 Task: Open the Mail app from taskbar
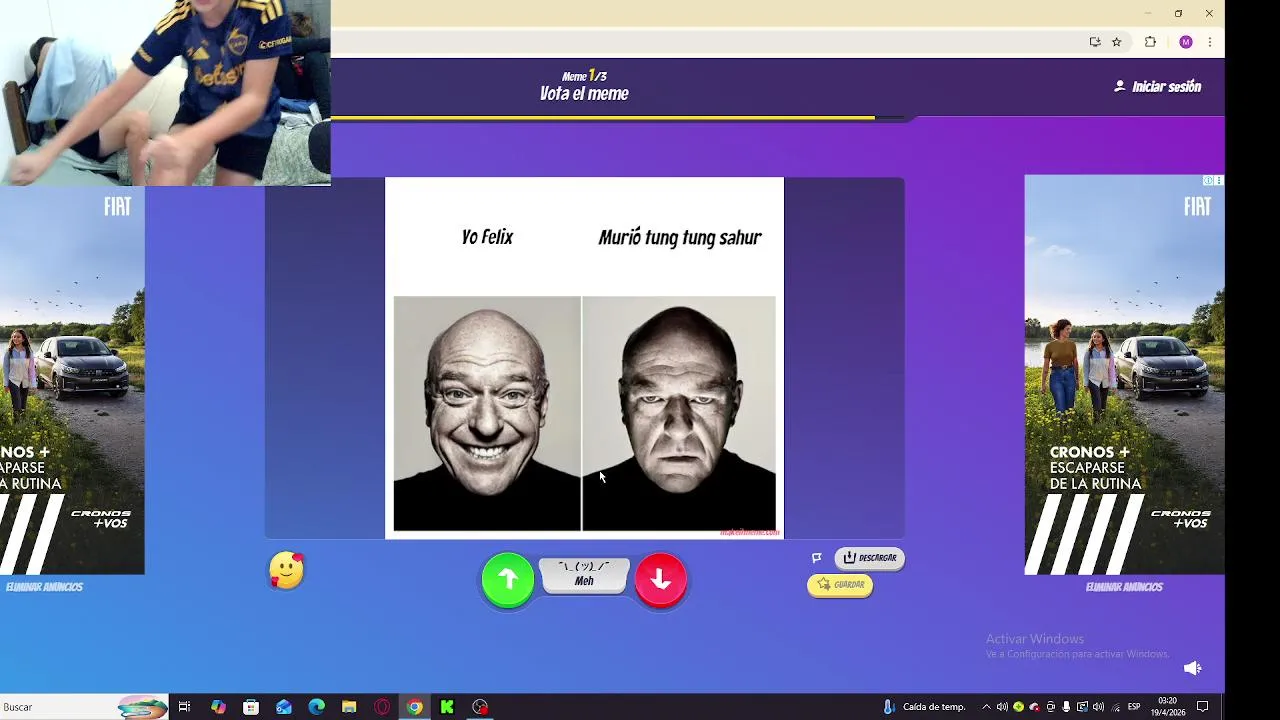(284, 707)
